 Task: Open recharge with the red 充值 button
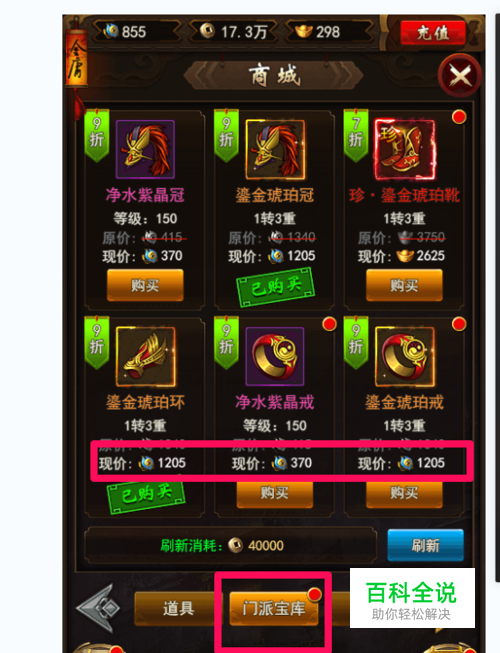pyautogui.click(x=433, y=32)
